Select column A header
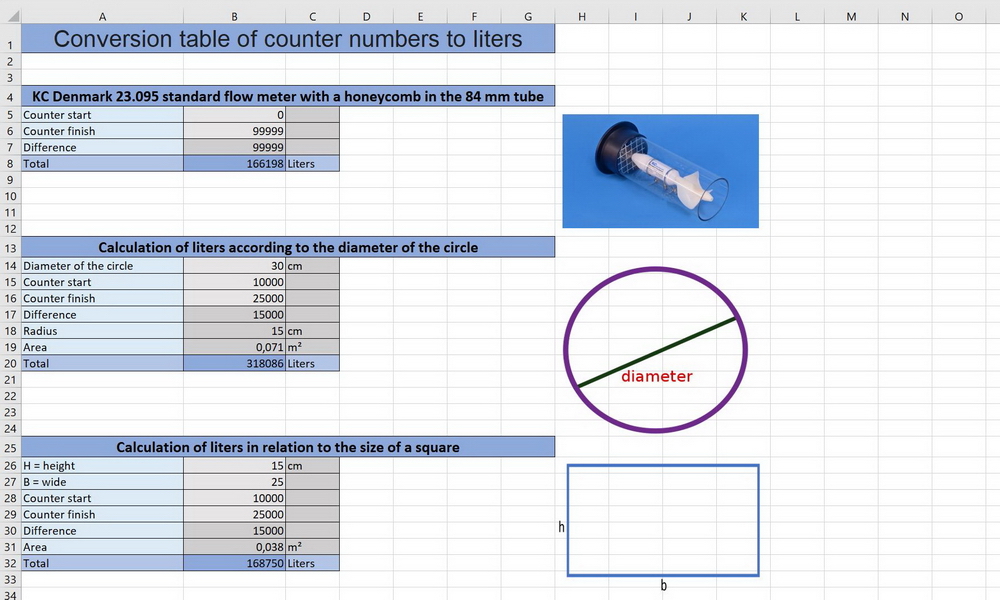This screenshot has height=600, width=1000. (102, 16)
